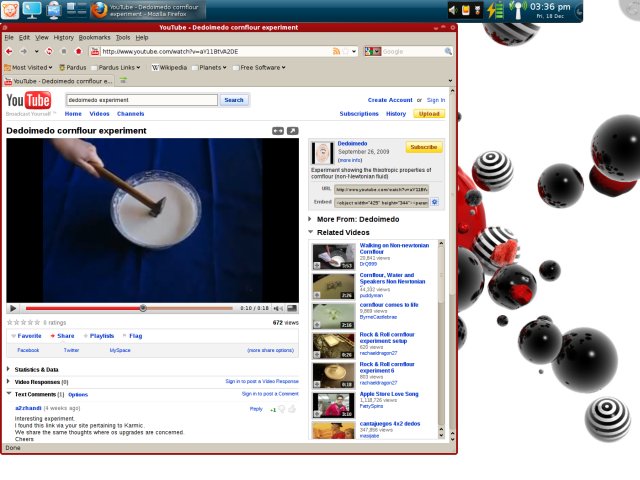The height and width of the screenshot is (480, 640).
Task: Click the Firefox task in the KDE taskbar
Action: (148, 10)
